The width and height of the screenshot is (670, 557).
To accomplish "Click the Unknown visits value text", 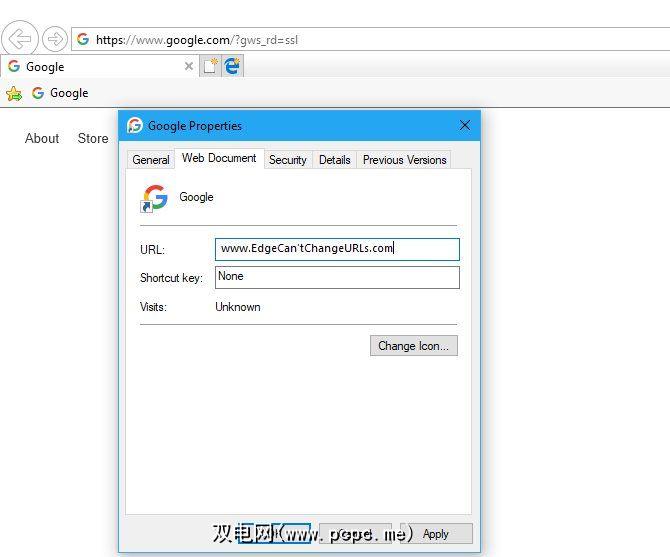I will 238,307.
